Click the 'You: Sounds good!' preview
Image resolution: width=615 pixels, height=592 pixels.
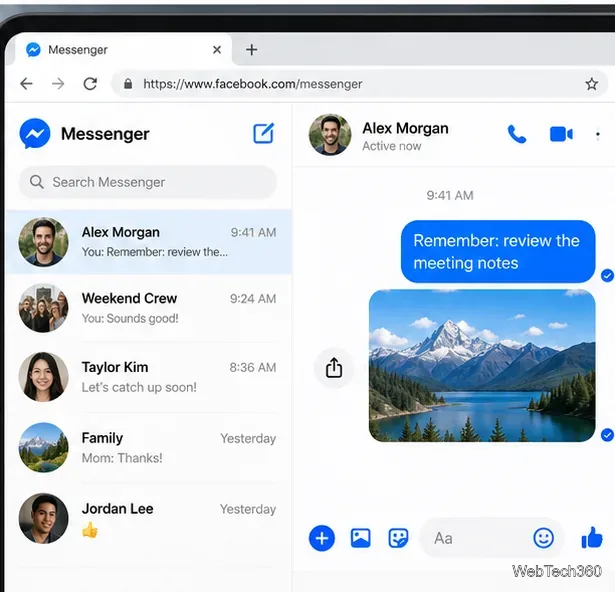pyautogui.click(x=130, y=318)
